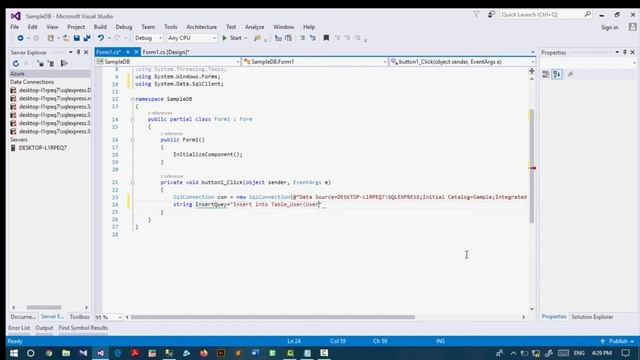Click the Alphabetical sort icon in Properties
640x360 pixels.
(x=557, y=74)
